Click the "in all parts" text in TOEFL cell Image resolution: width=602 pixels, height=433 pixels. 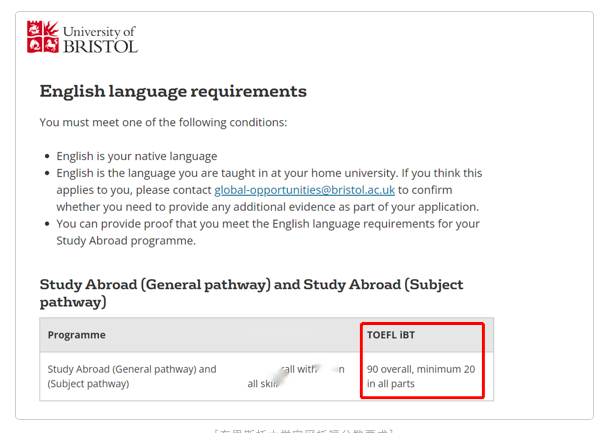coord(391,384)
